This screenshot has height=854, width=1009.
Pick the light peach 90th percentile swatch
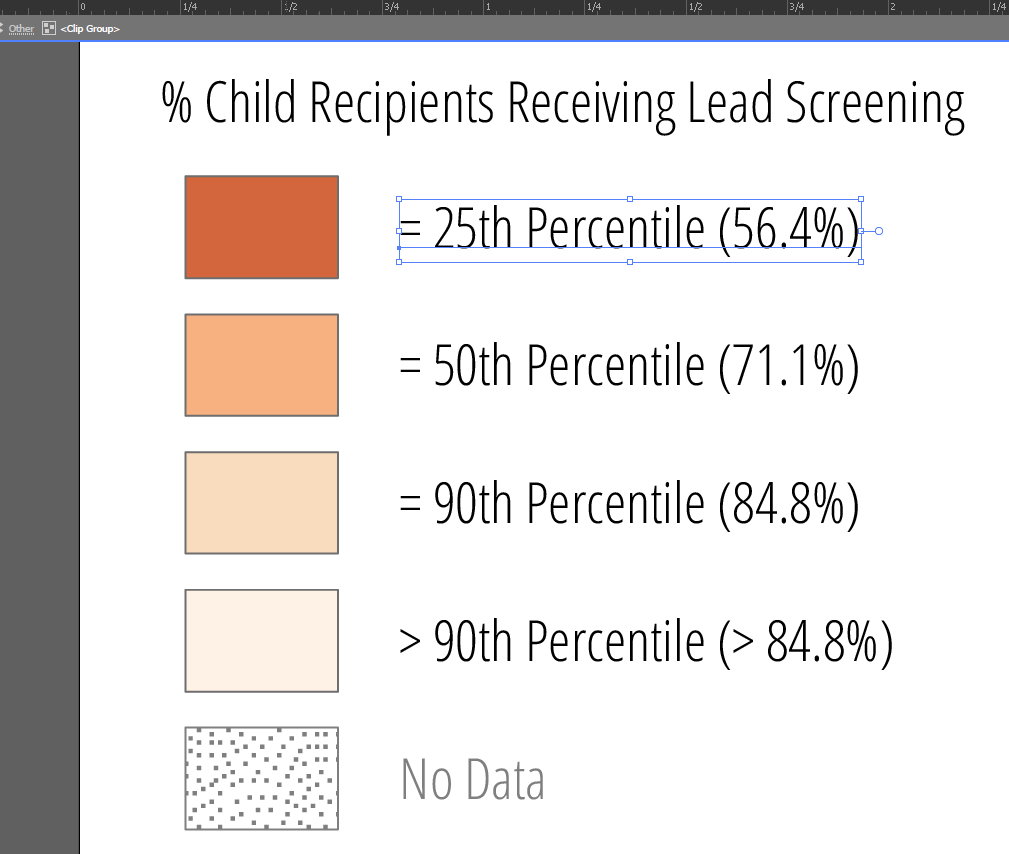tap(262, 503)
